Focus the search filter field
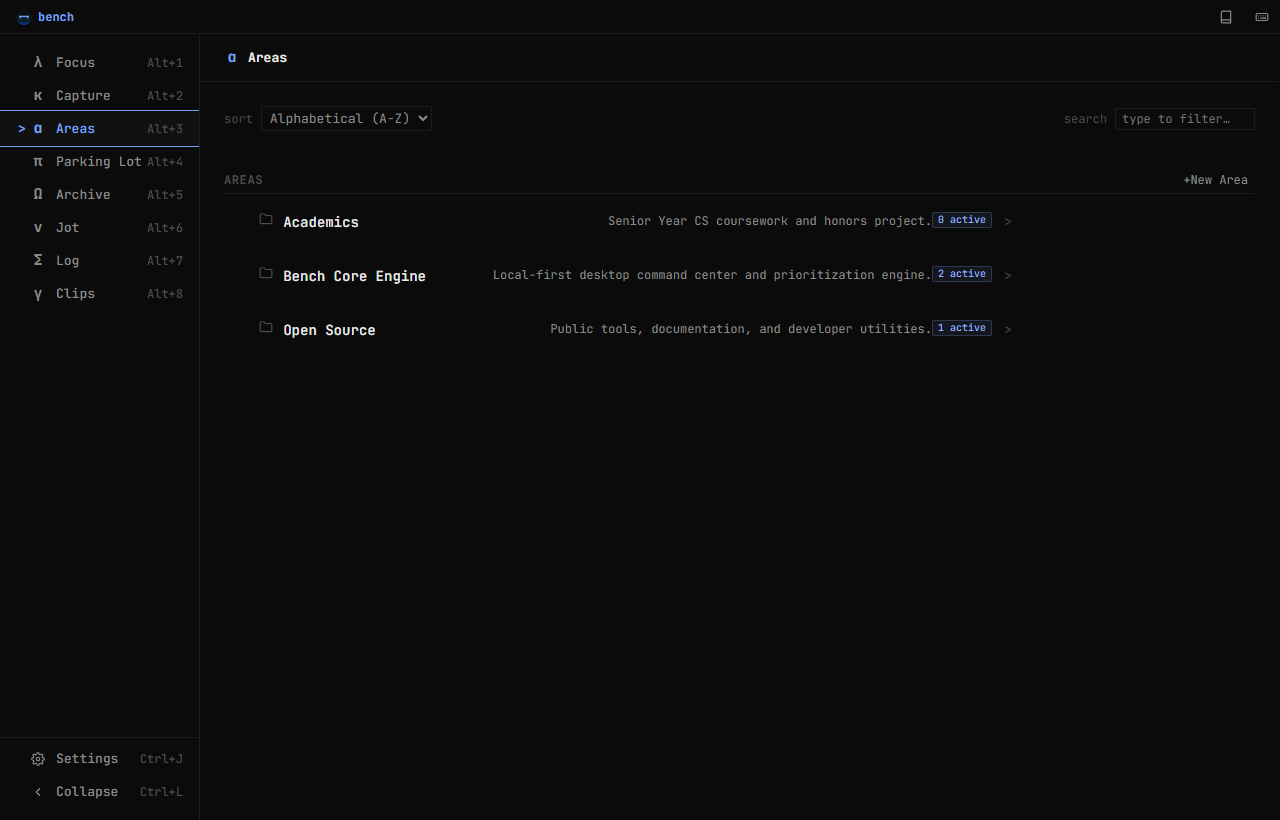The image size is (1280, 820). [x=1185, y=119]
